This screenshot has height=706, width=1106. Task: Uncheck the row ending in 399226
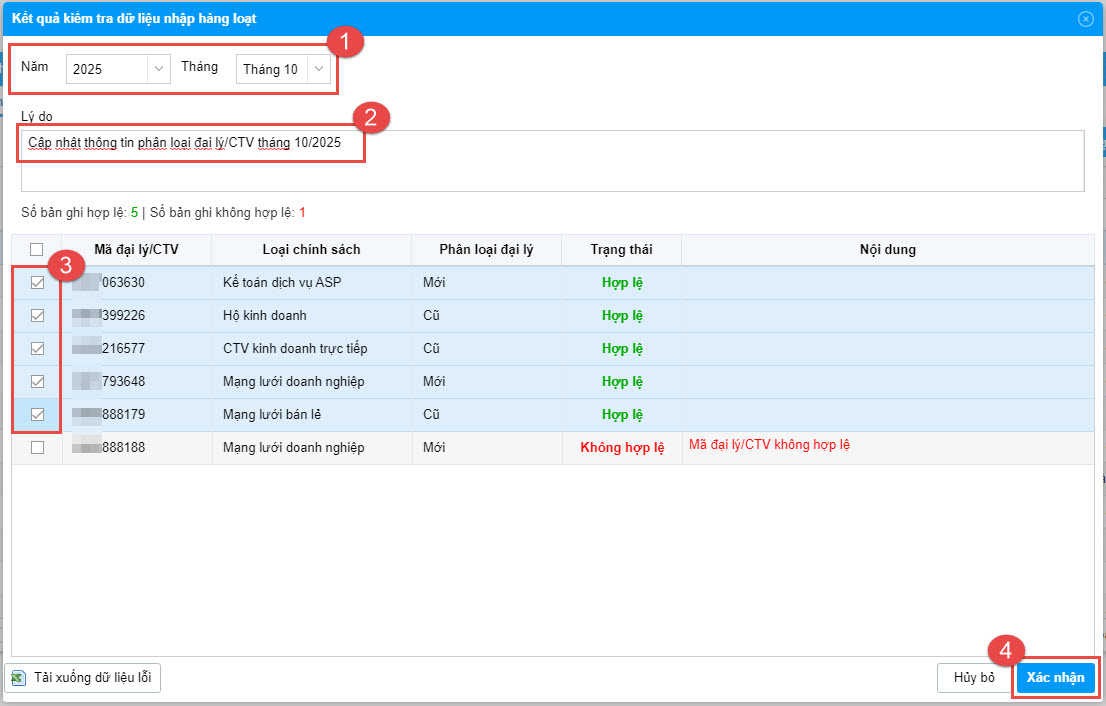click(x=38, y=316)
